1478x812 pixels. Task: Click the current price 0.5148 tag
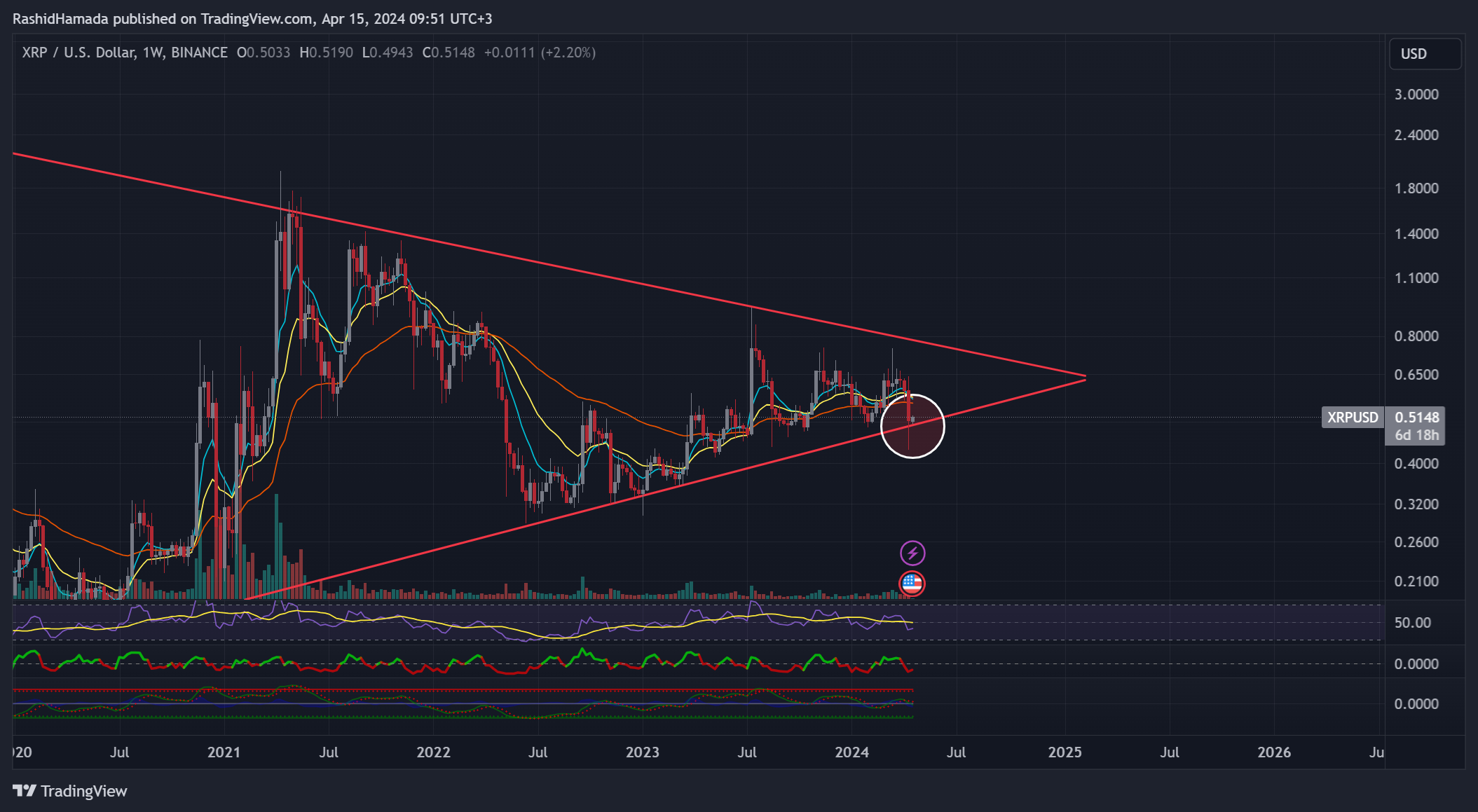tap(1417, 418)
